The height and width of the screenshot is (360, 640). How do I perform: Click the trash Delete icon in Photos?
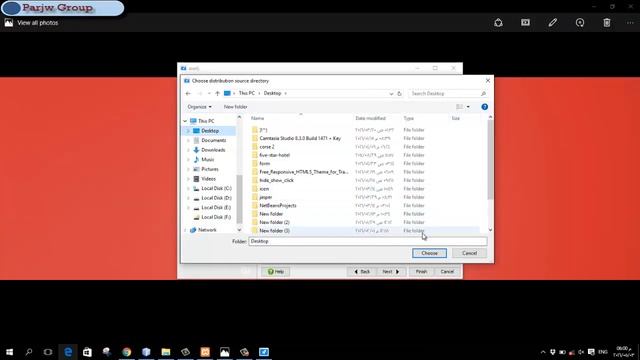tap(607, 23)
